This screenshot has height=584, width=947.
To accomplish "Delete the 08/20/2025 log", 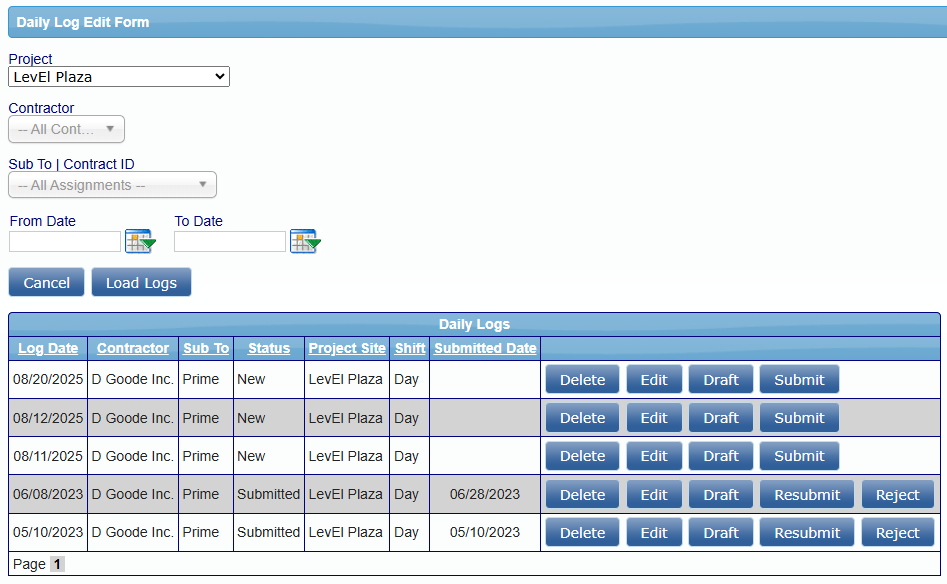I will [582, 379].
